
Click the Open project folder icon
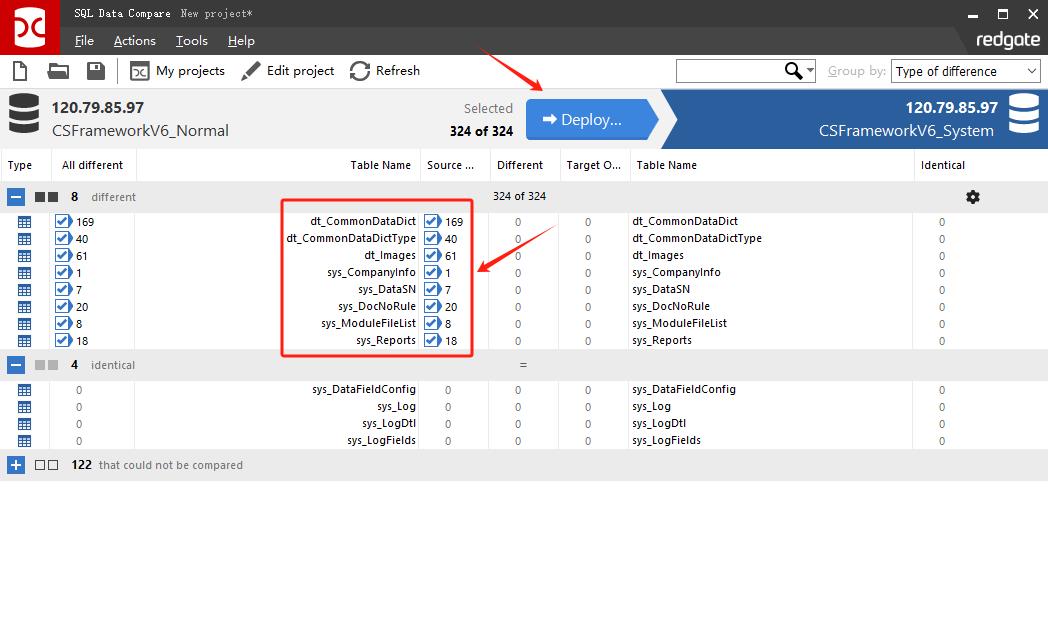(x=58, y=71)
